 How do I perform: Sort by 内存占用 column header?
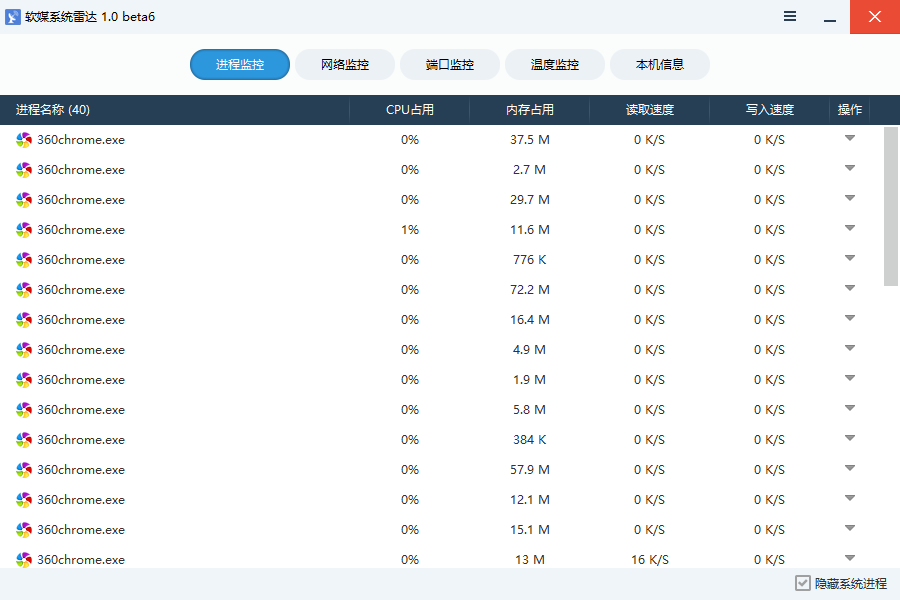coord(529,110)
